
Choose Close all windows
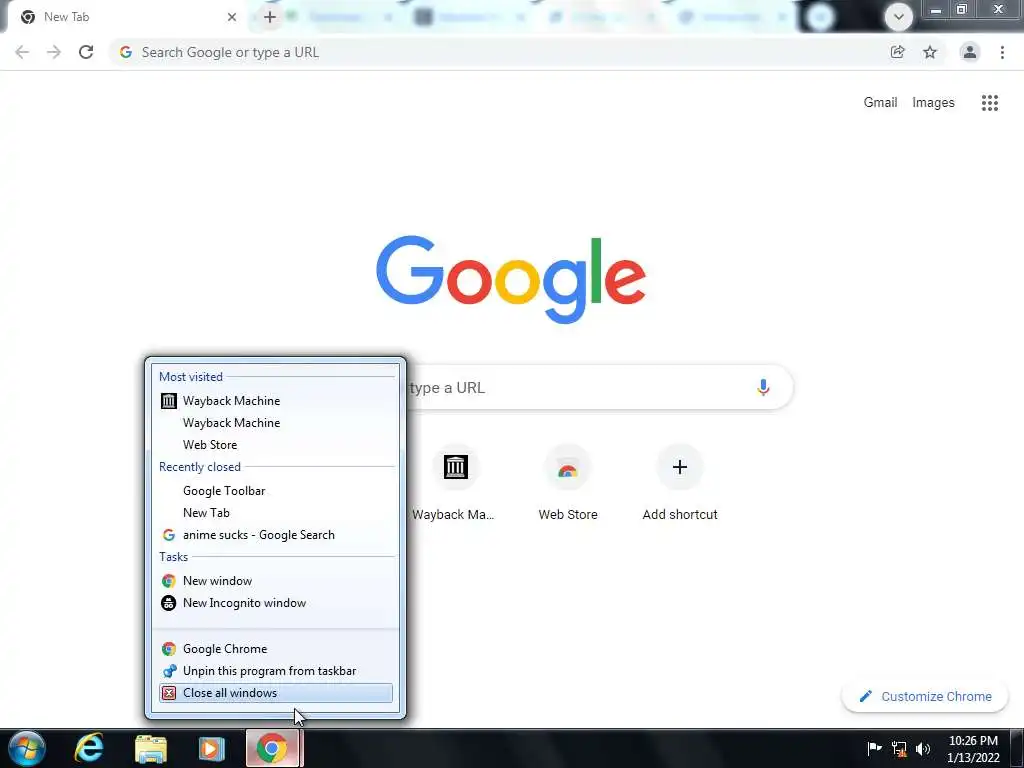pos(276,693)
